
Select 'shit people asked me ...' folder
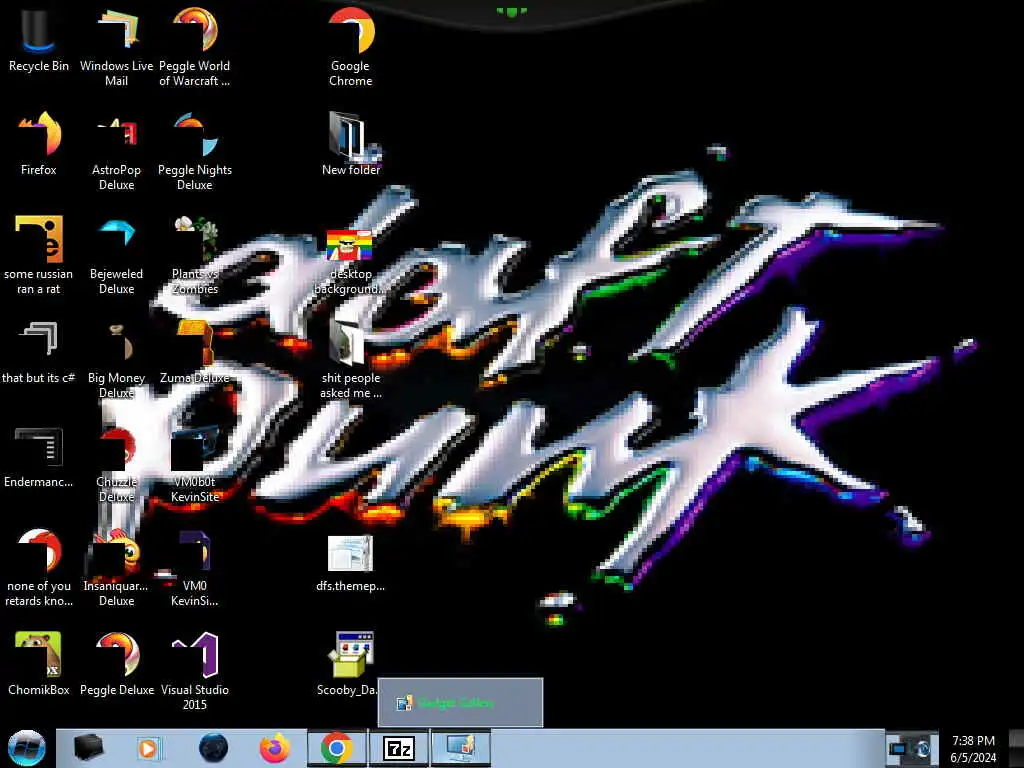[x=351, y=359]
